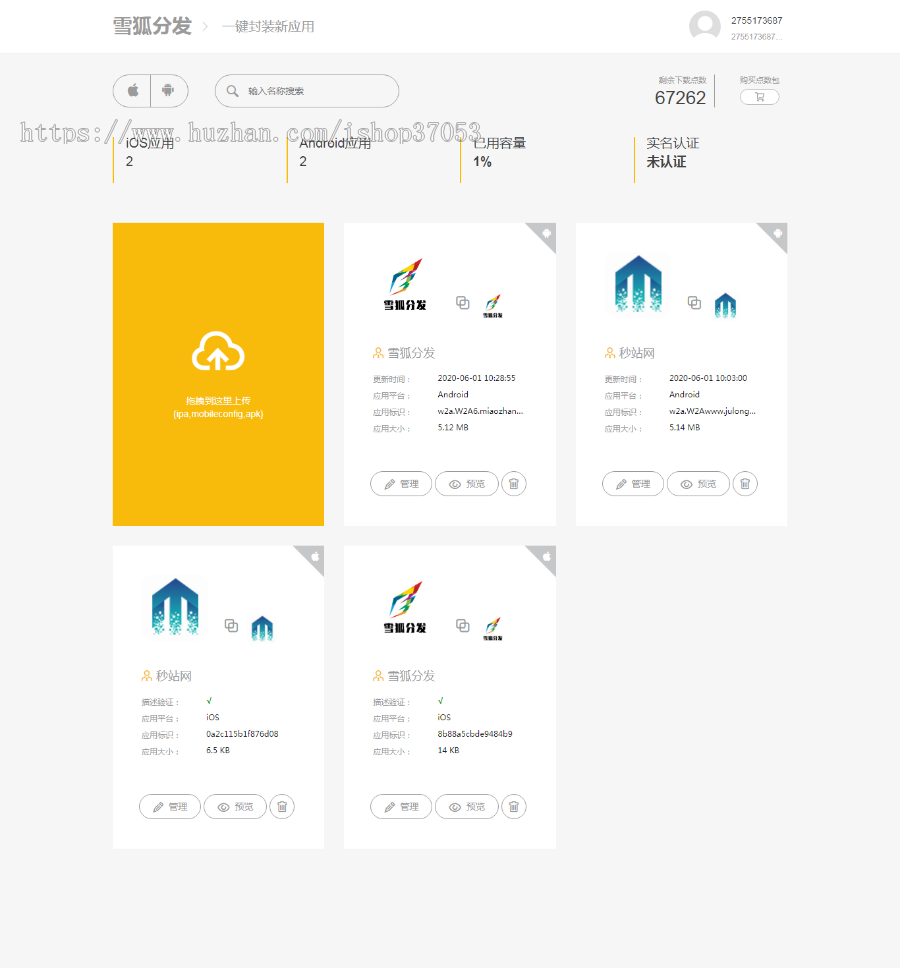Manage the iOS 雪狐分发 app
The height and width of the screenshot is (968, 900).
tap(401, 807)
